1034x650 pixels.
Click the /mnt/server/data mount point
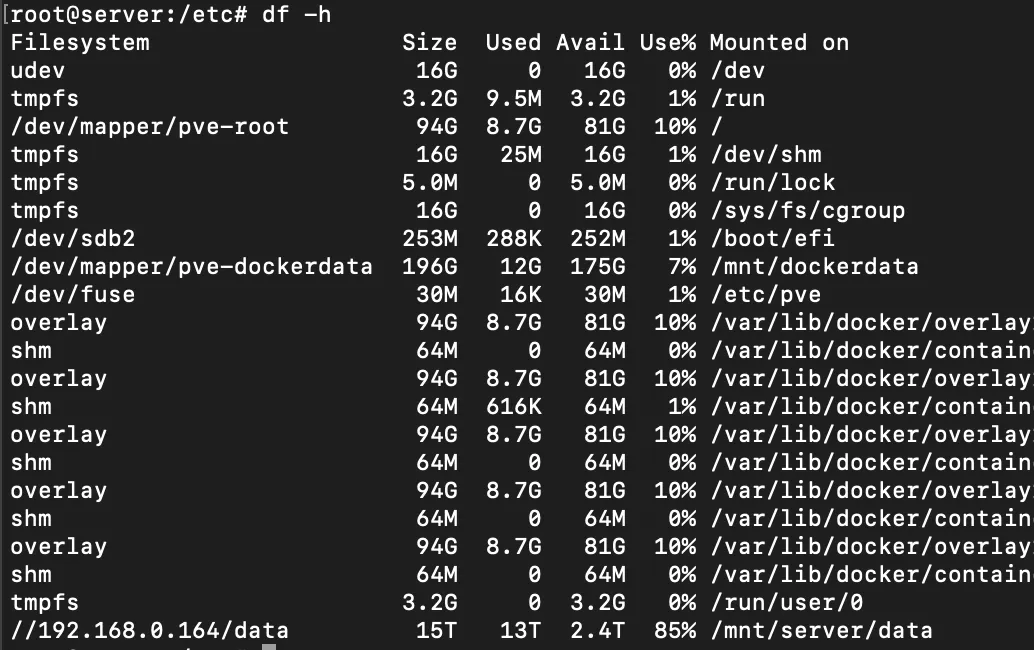(821, 631)
